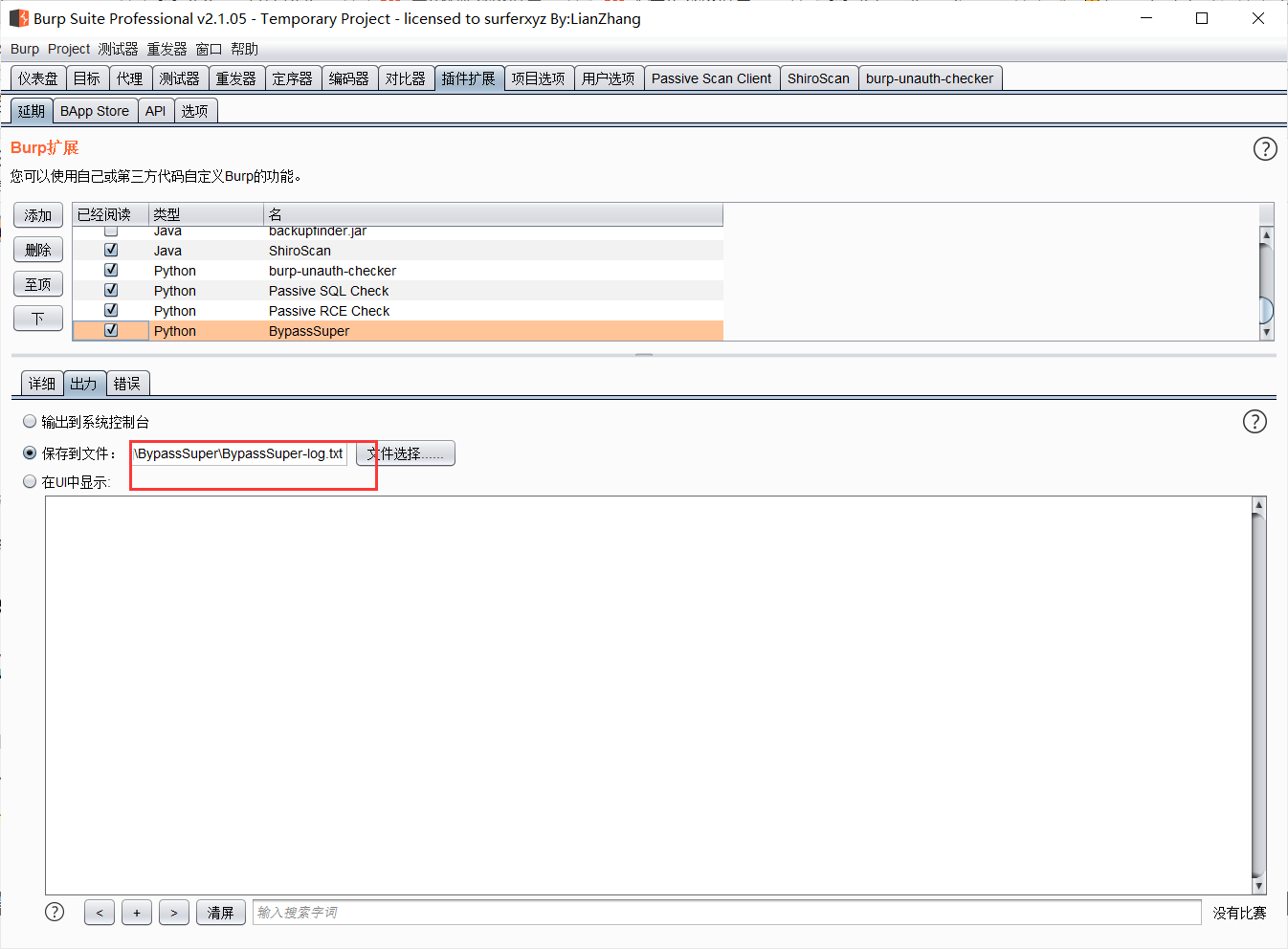
Task: Click the help icon beside search bar
Action: (55, 912)
